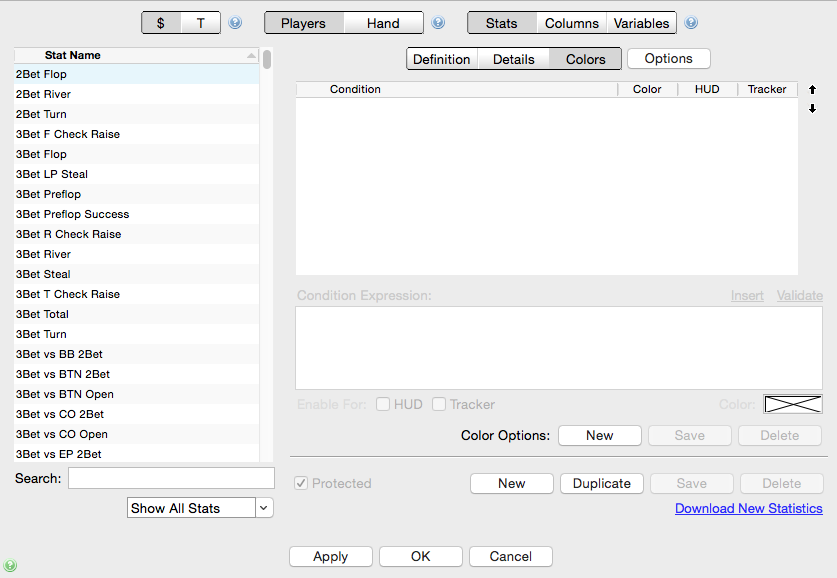Click the stat Delete button beside Protected row
The width and height of the screenshot is (837, 578).
781,484
